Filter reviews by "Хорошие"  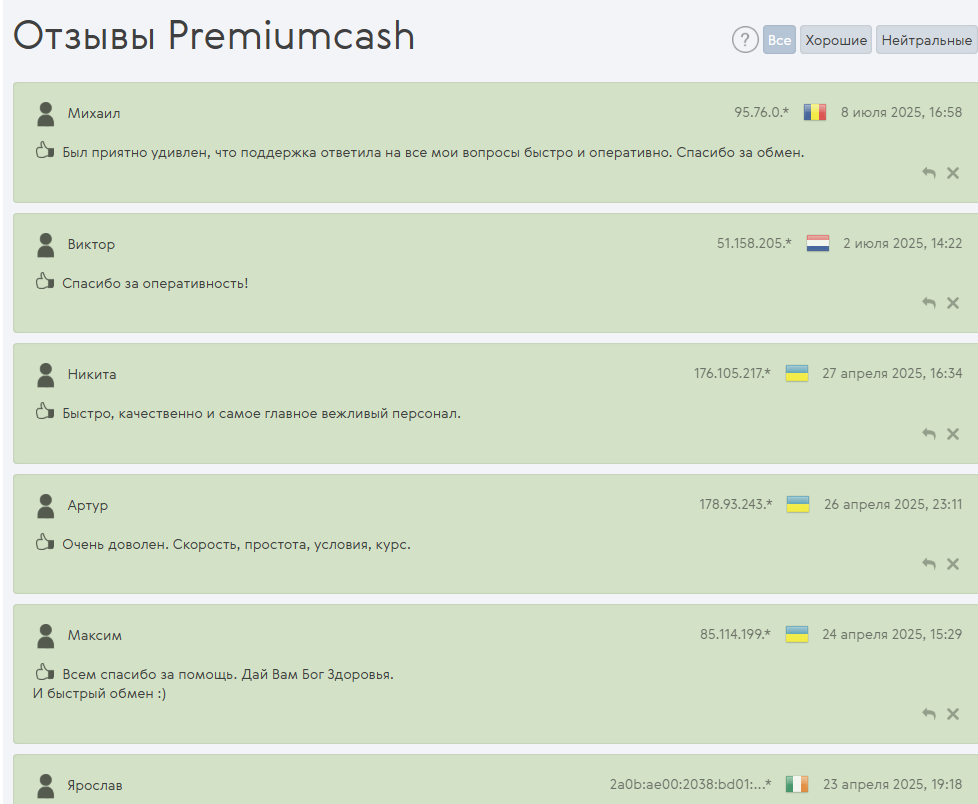click(836, 40)
